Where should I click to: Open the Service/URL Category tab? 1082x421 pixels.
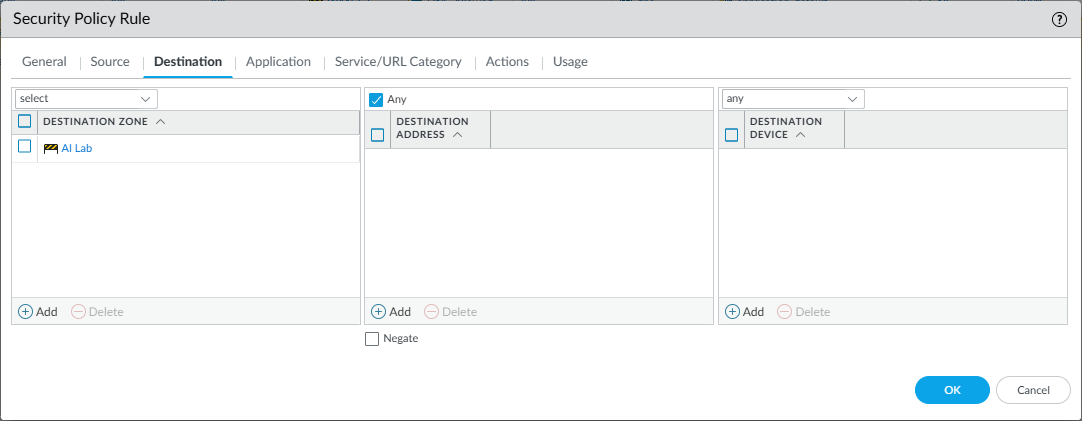point(398,61)
